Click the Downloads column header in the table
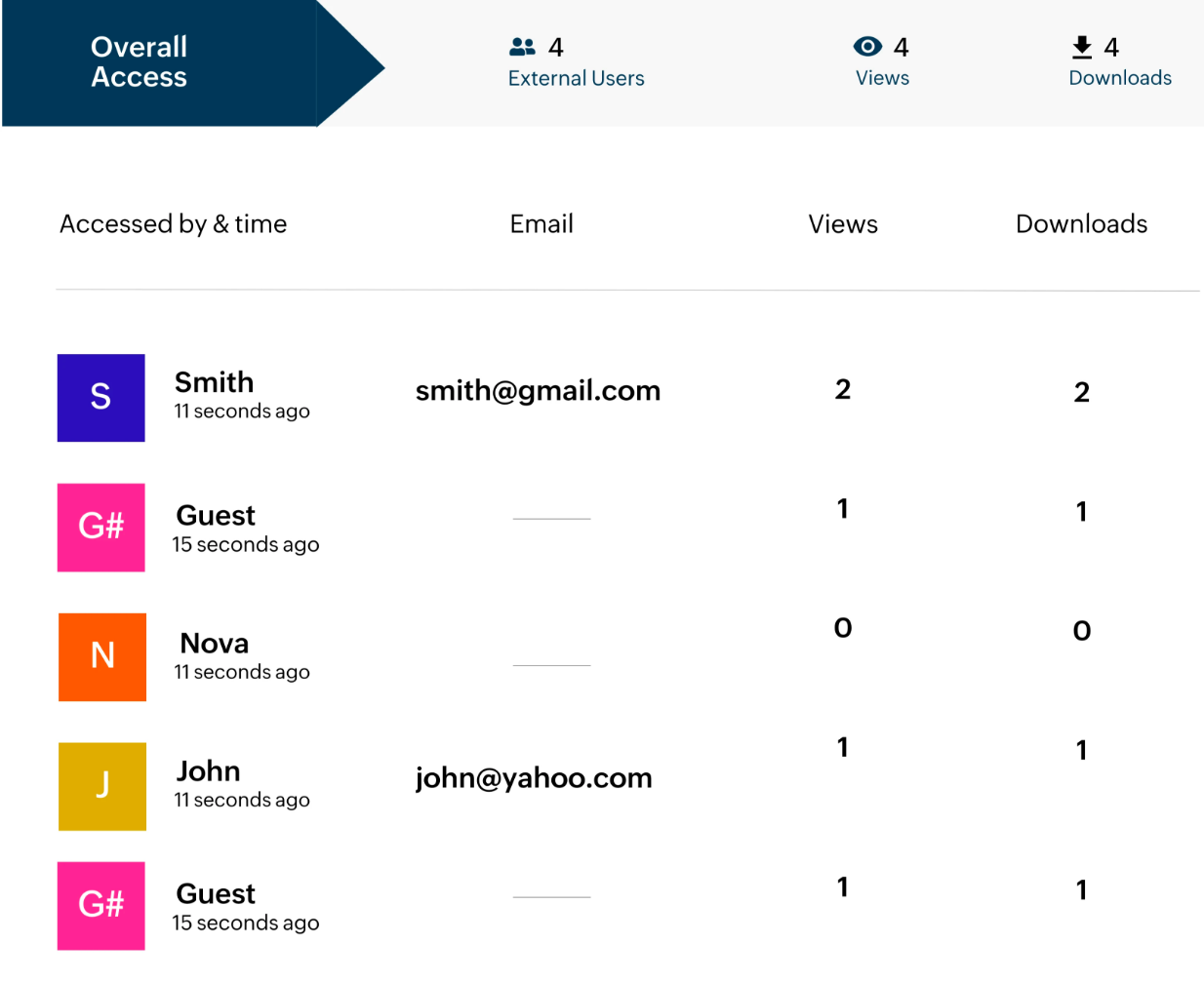Viewport: 1204px width, 983px height. pyautogui.click(x=1081, y=224)
